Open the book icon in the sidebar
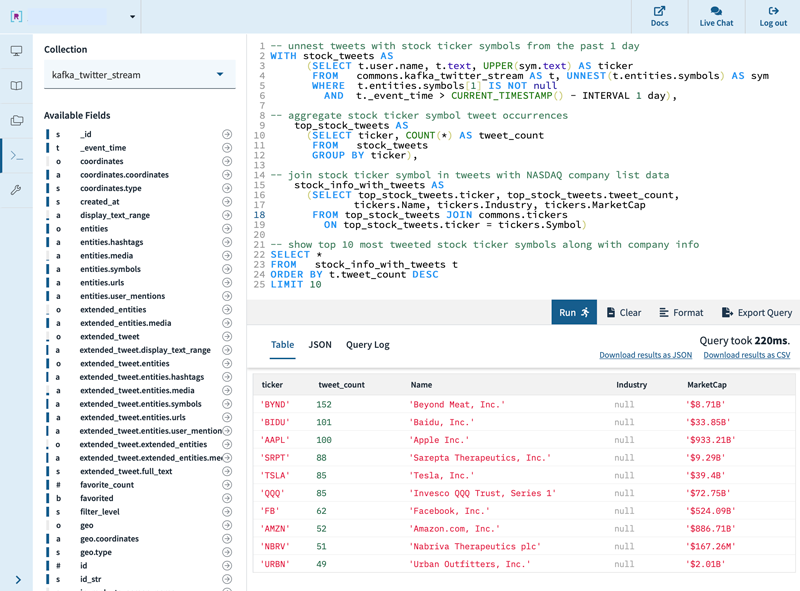 [x=16, y=85]
